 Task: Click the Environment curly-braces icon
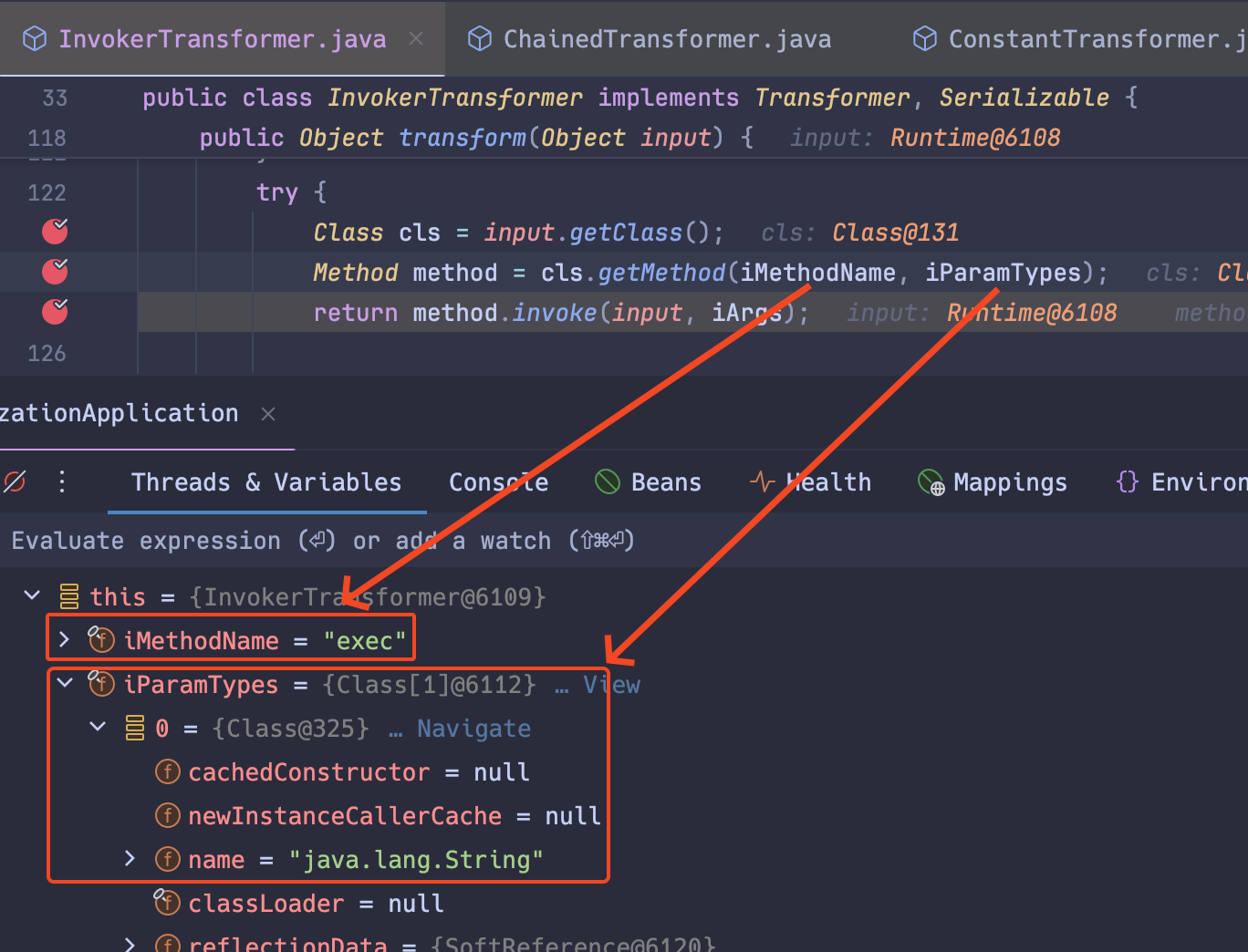point(1127,481)
